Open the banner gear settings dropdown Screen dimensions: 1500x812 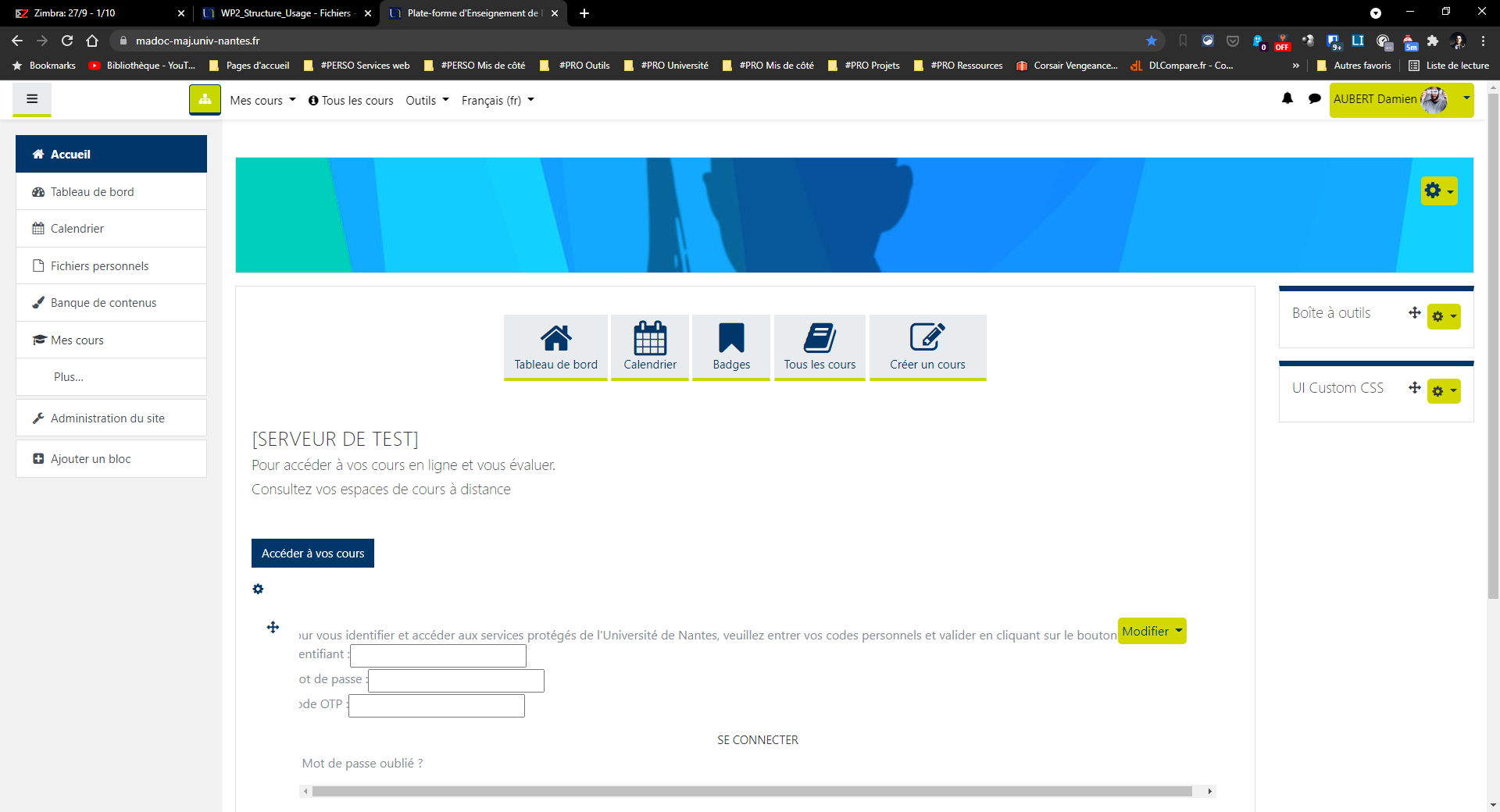[x=1438, y=191]
